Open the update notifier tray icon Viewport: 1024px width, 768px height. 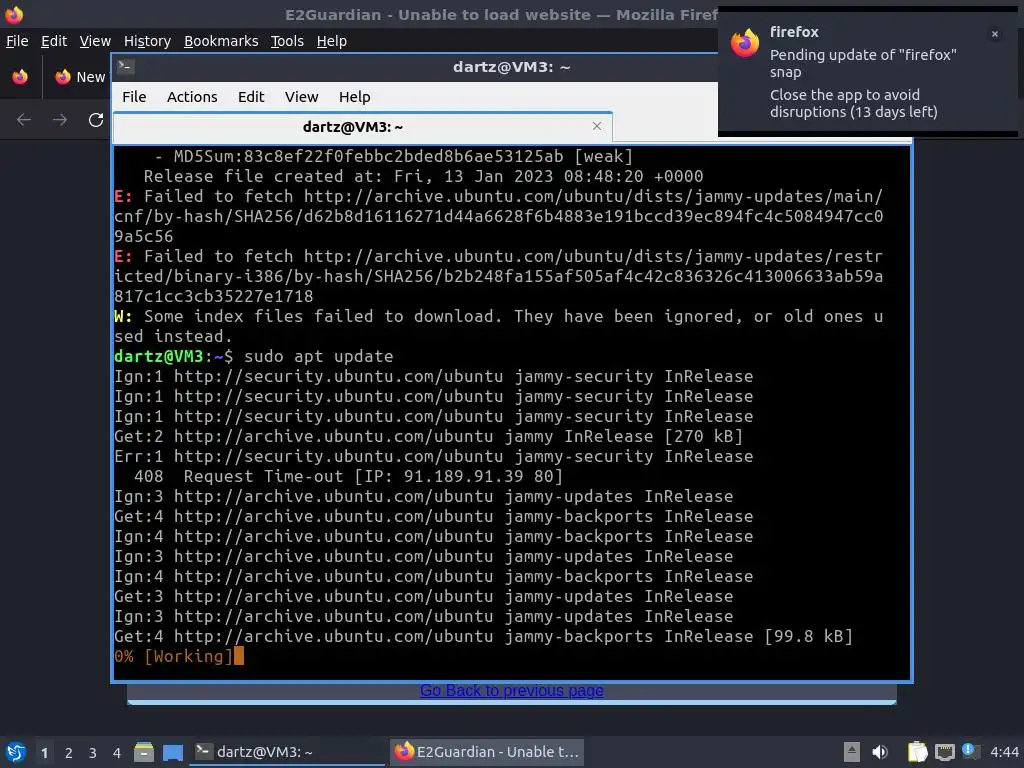point(970,751)
